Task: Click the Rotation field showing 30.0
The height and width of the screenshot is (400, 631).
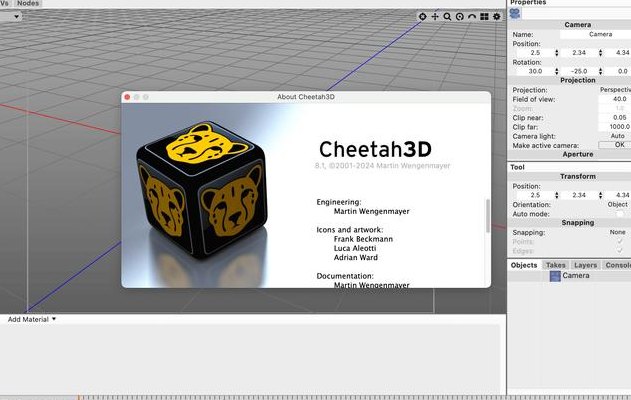Action: [x=535, y=71]
